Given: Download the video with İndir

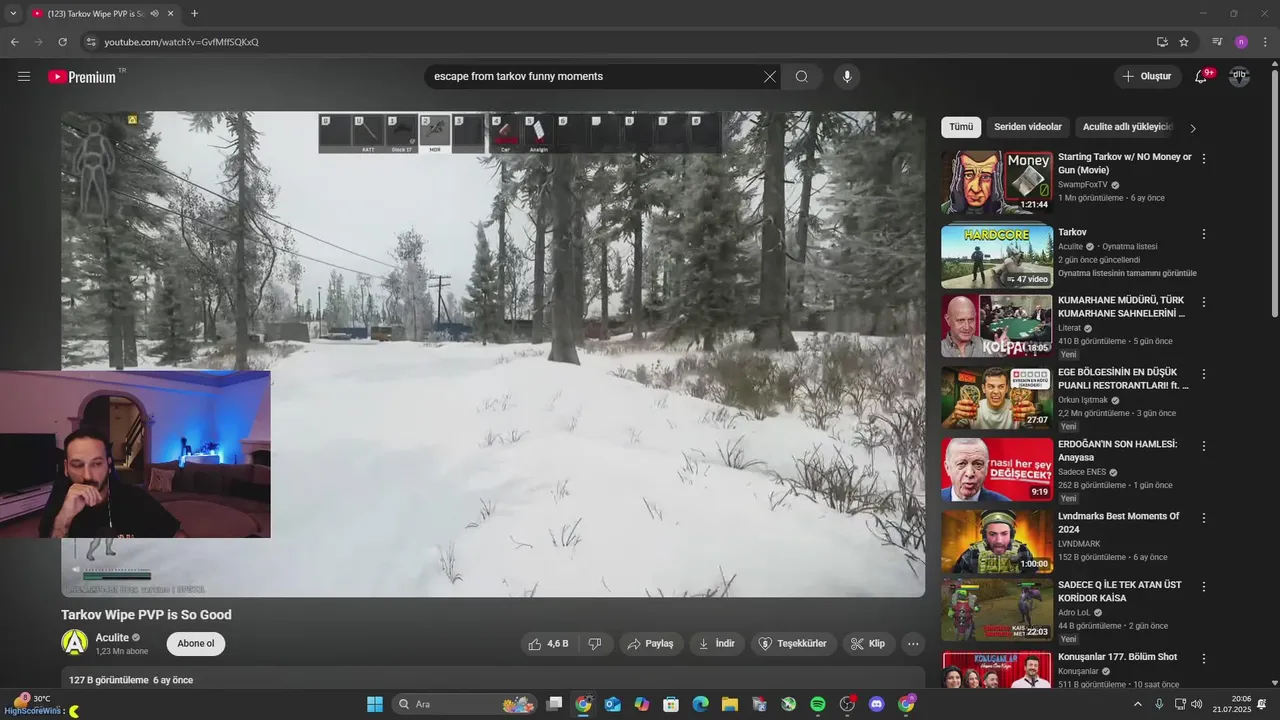Looking at the screenshot, I should pyautogui.click(x=717, y=644).
